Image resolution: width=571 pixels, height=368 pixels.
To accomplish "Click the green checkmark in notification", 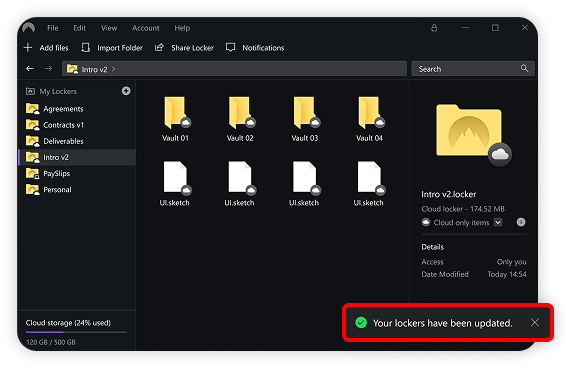I will (361, 323).
